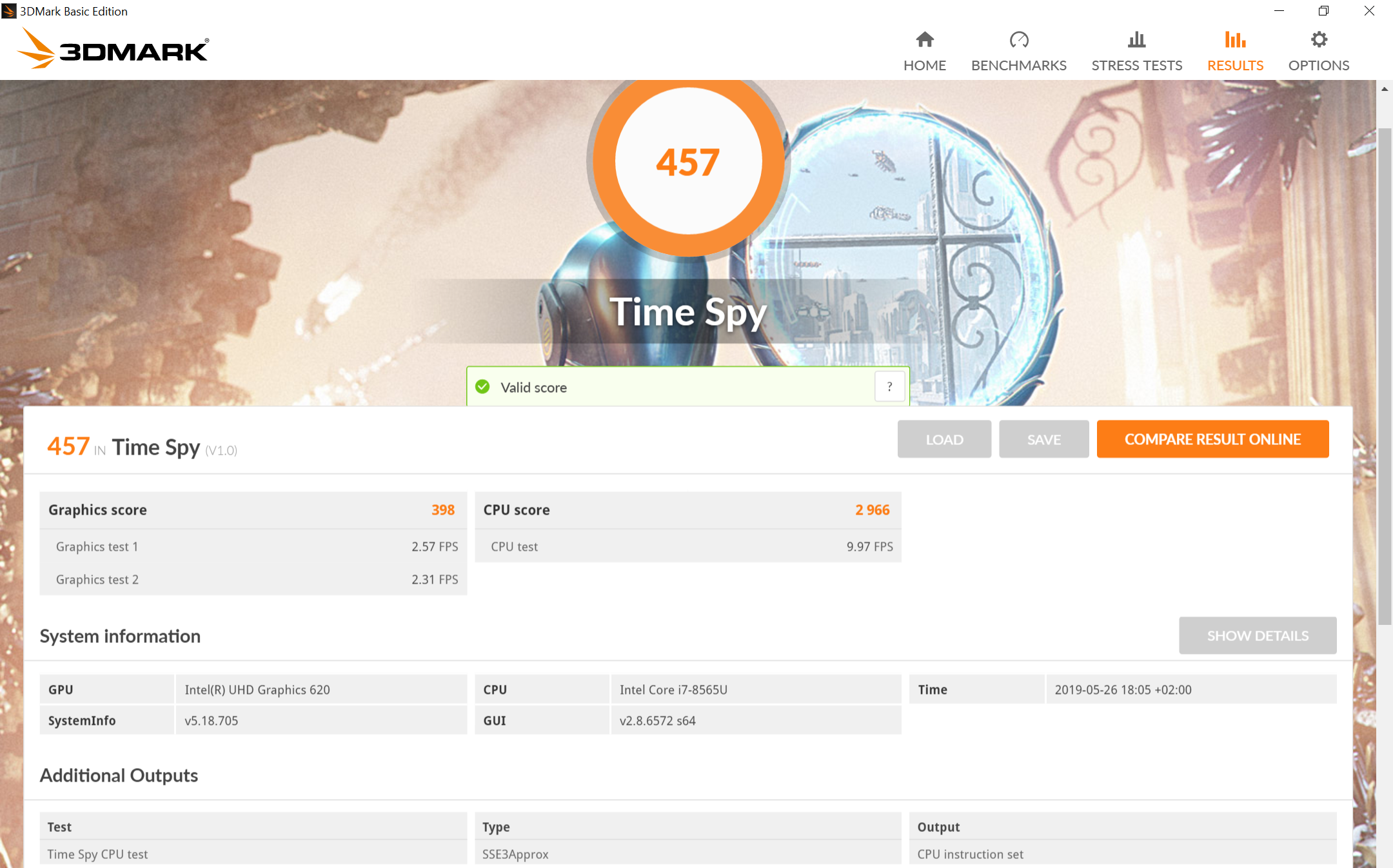This screenshot has width=1393, height=868.
Task: Click the Stress Tests bar chart icon
Action: 1136,40
